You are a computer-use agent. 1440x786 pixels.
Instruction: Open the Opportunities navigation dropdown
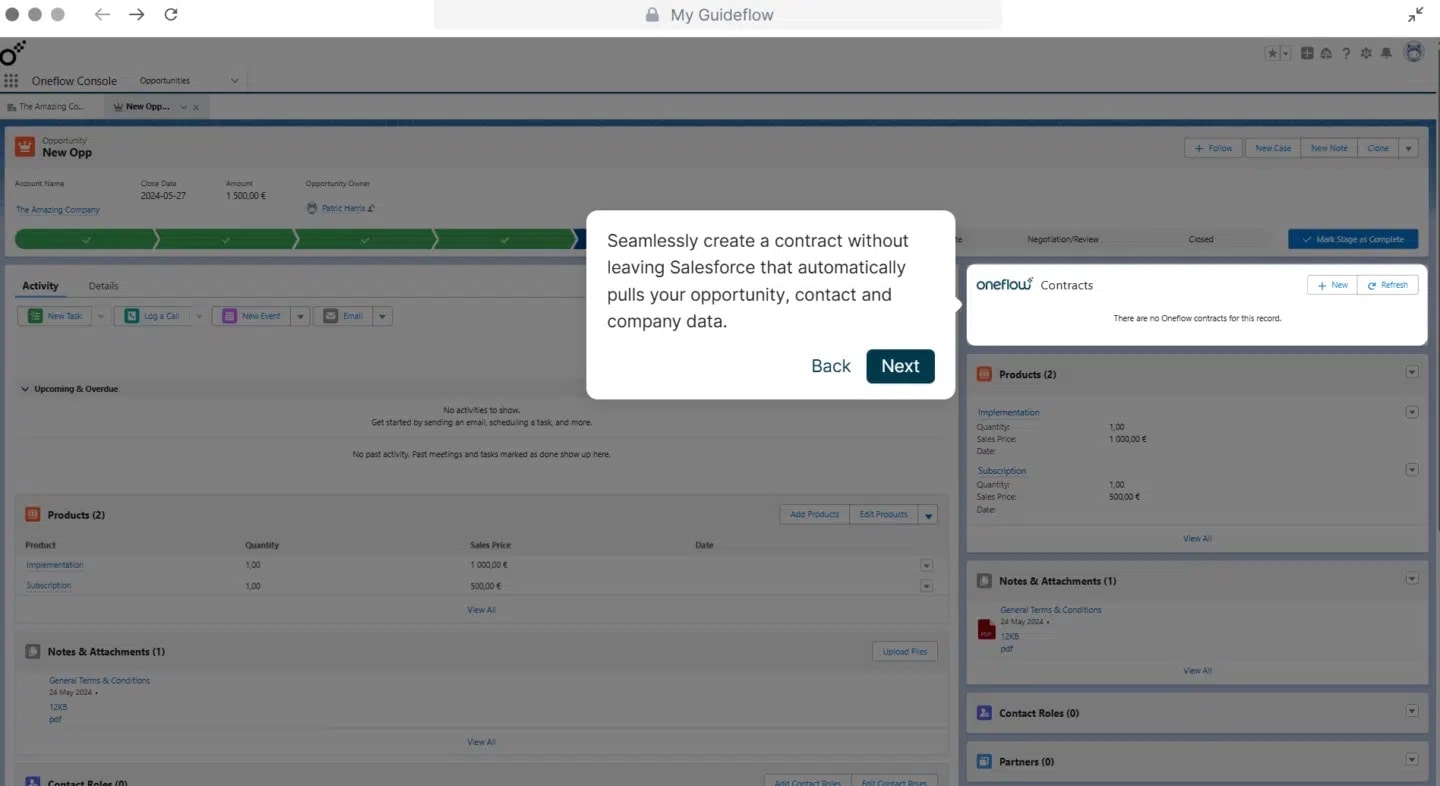pyautogui.click(x=233, y=79)
